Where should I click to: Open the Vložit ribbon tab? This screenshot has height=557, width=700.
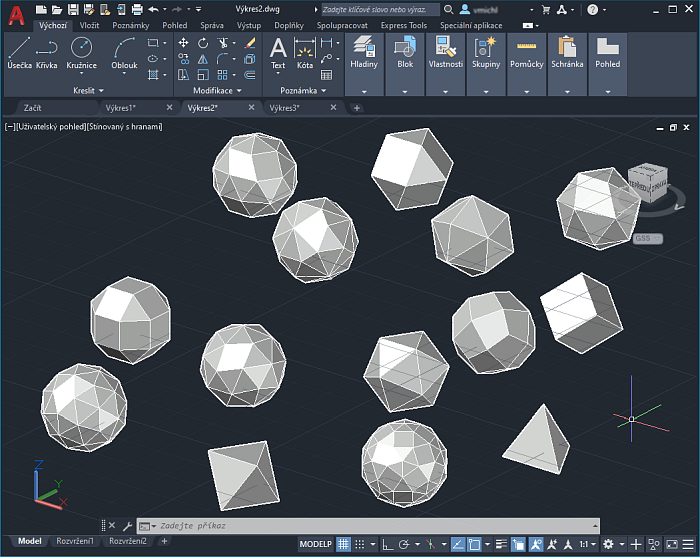coord(89,25)
